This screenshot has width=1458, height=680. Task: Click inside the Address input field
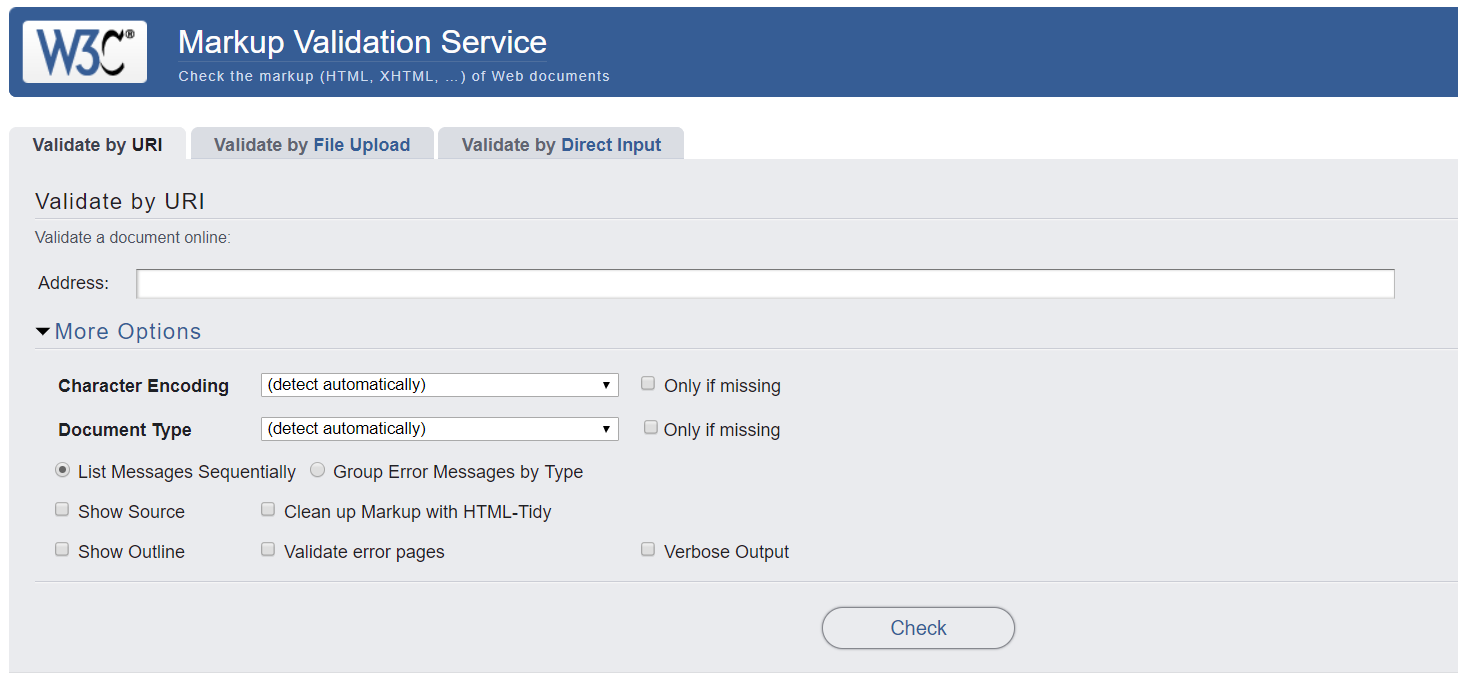point(765,283)
